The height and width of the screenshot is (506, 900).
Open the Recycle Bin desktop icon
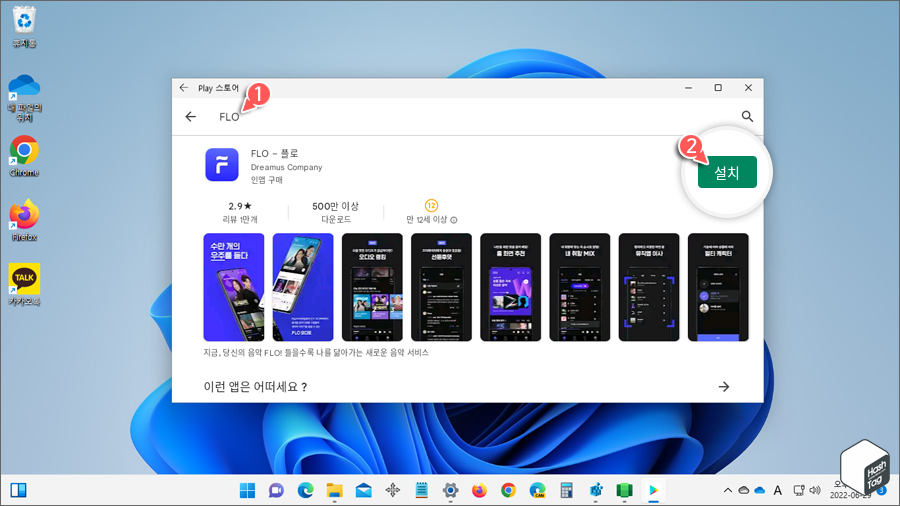coord(24,27)
